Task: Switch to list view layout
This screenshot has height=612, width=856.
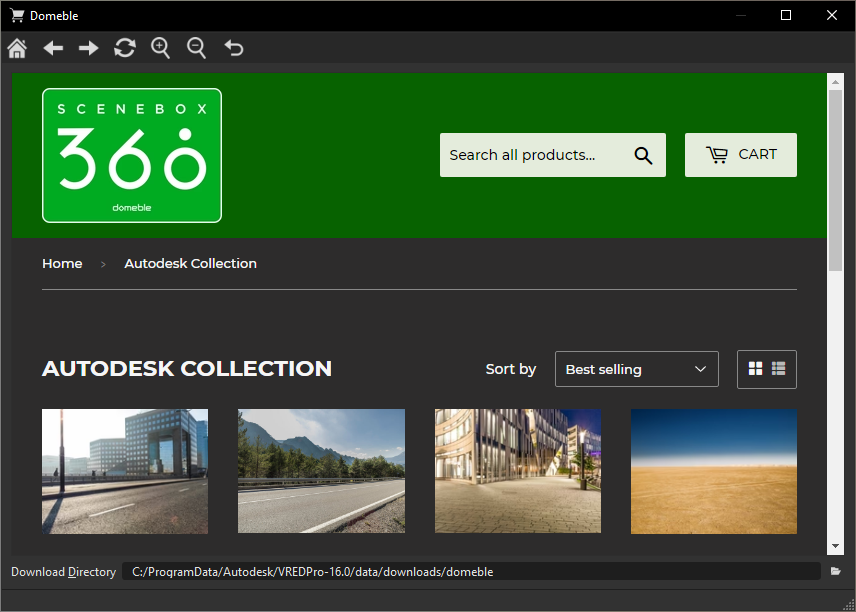Action: coord(779,368)
